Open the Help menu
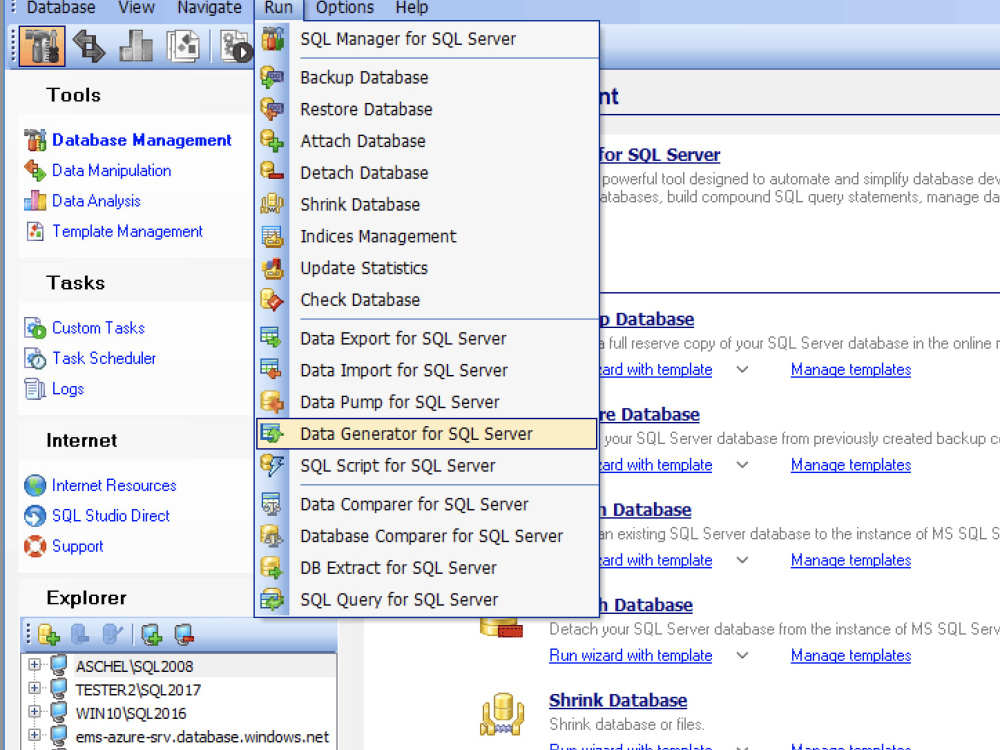This screenshot has height=750, width=1000. 411,8
